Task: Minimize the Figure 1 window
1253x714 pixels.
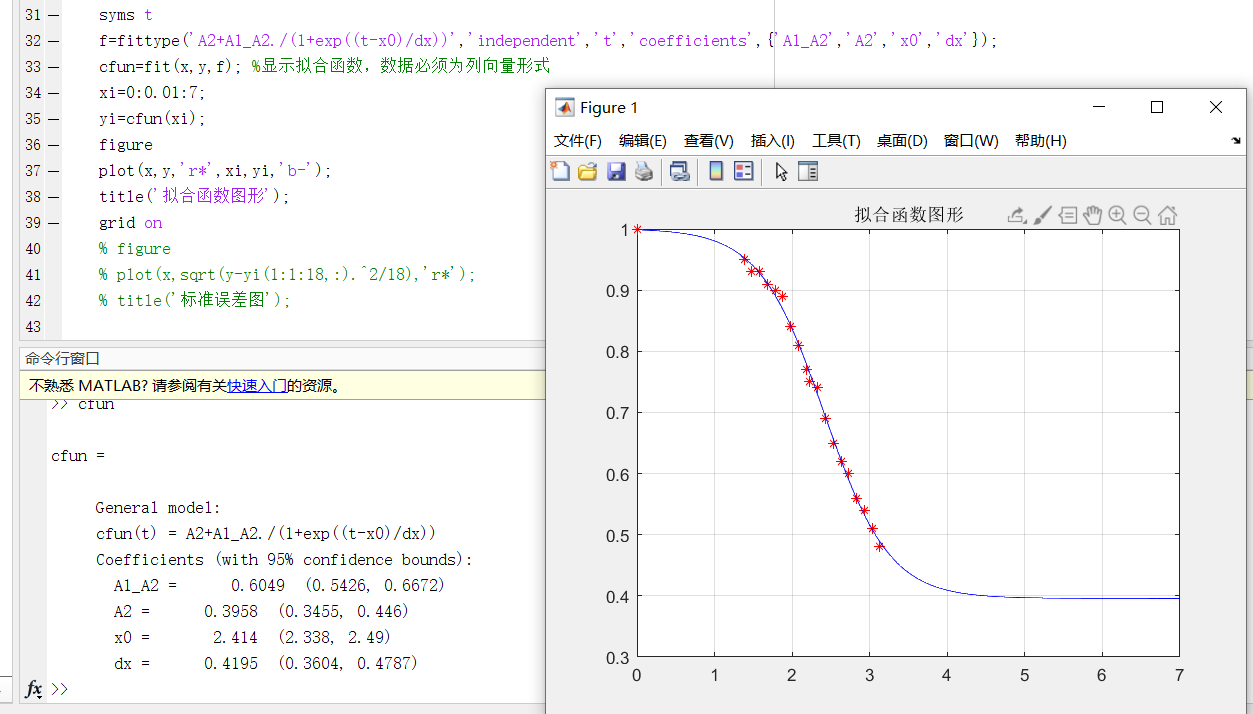Action: 1099,108
